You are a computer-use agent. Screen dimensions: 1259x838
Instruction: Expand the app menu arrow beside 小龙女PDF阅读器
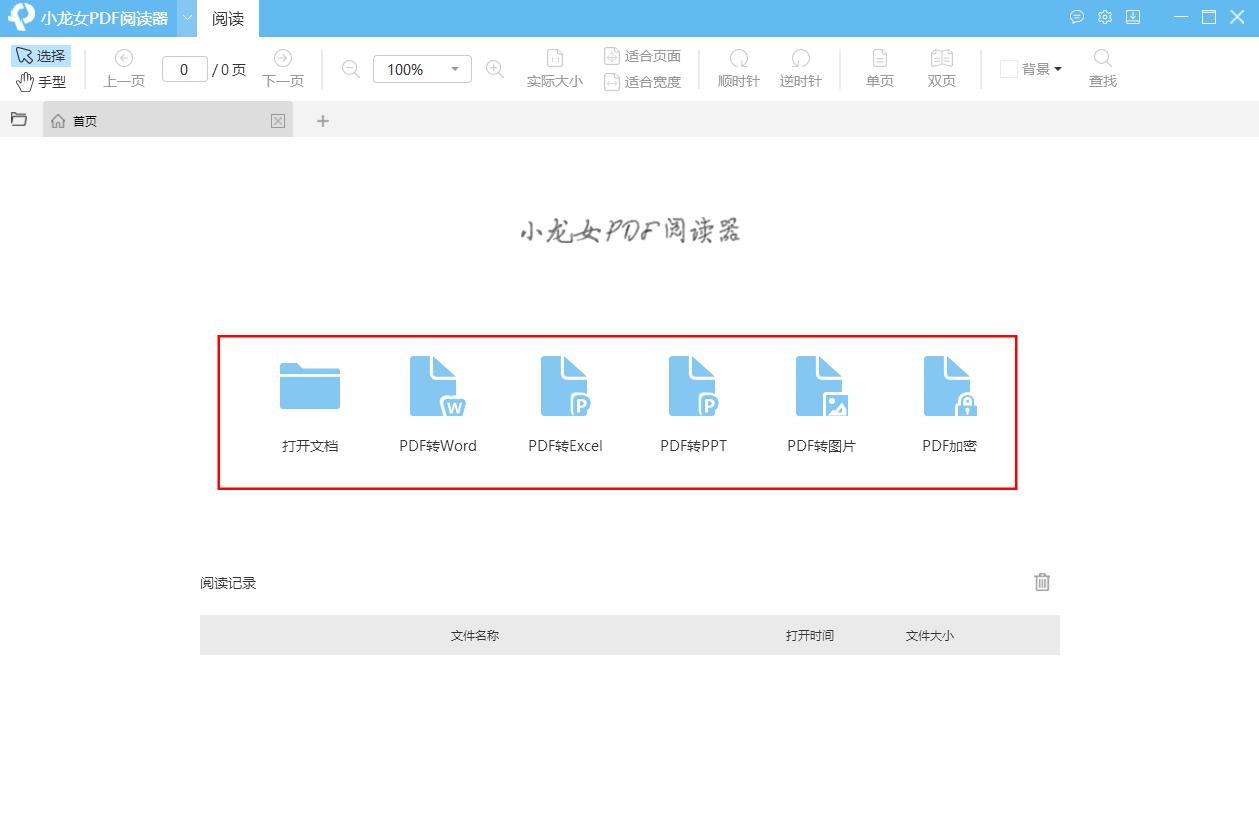[x=187, y=18]
